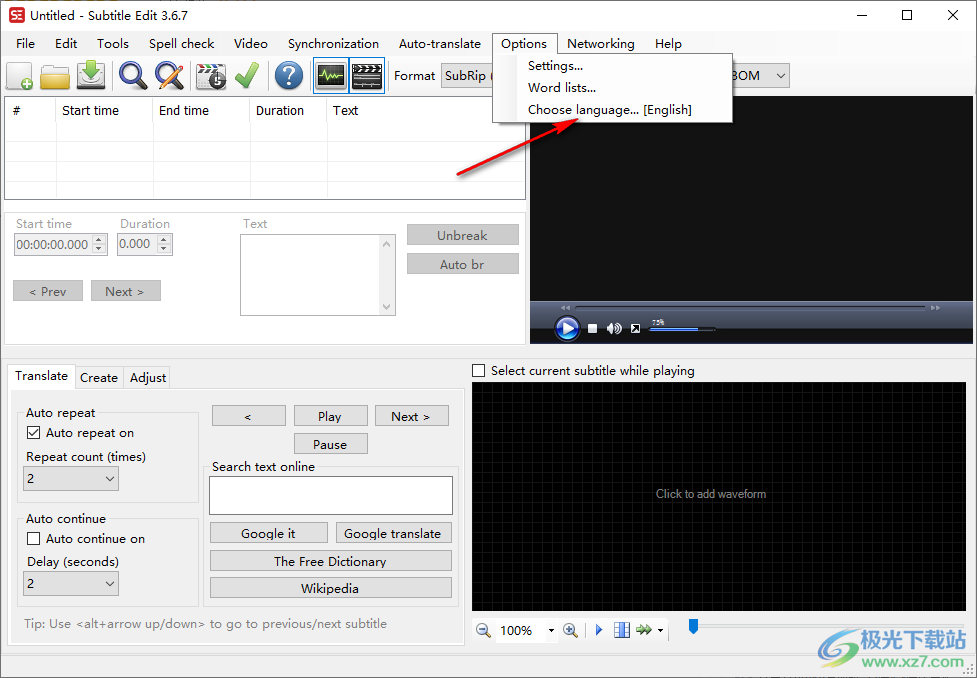This screenshot has width=977, height=678.
Task: Open the Tools menu
Action: tap(113, 44)
